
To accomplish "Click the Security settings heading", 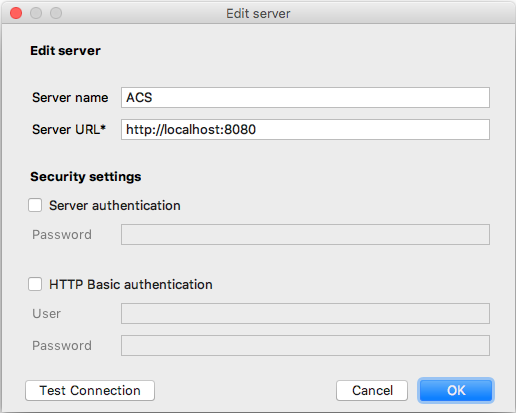I will point(86,177).
